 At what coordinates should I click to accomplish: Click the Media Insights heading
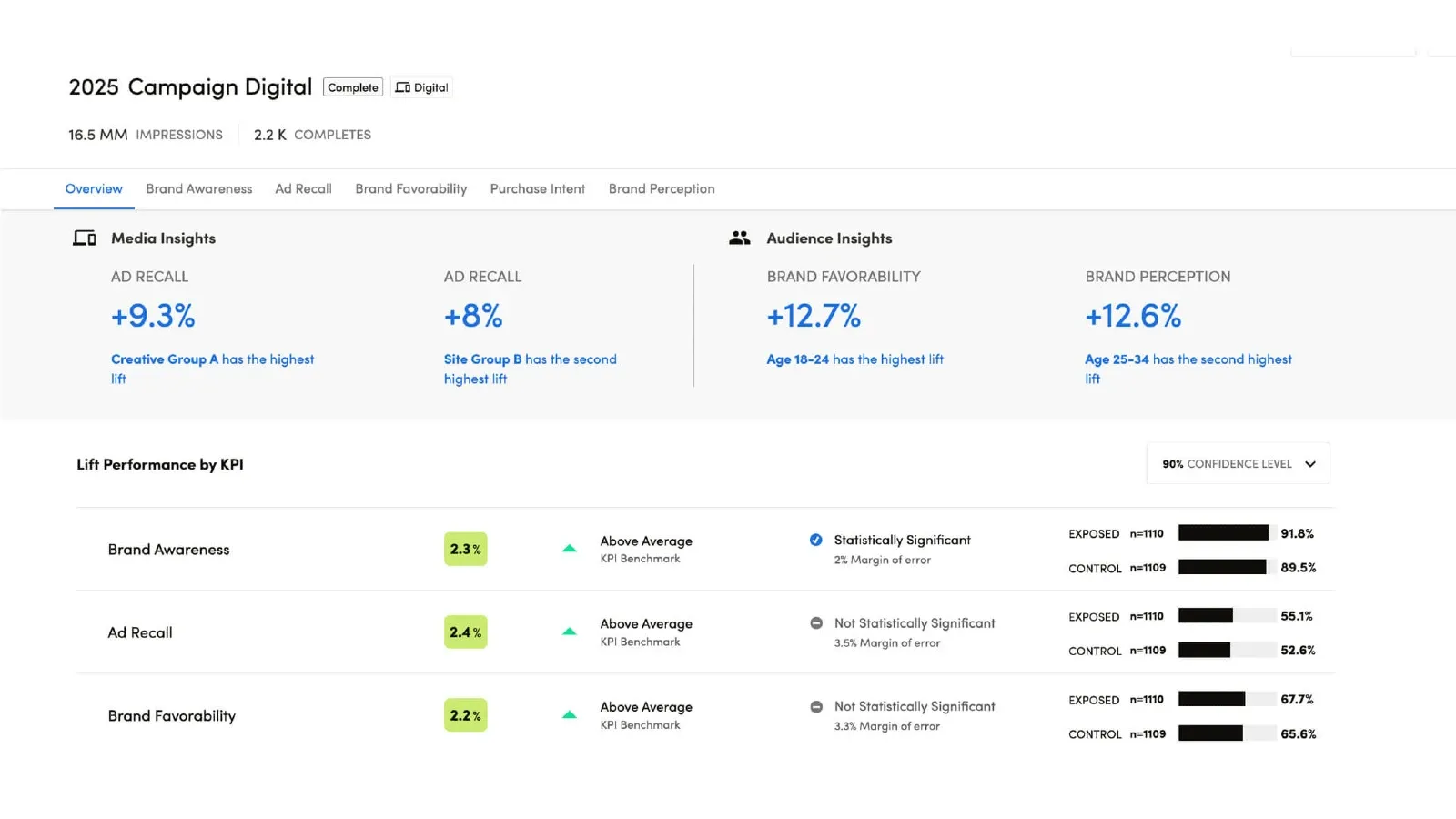[x=164, y=238]
